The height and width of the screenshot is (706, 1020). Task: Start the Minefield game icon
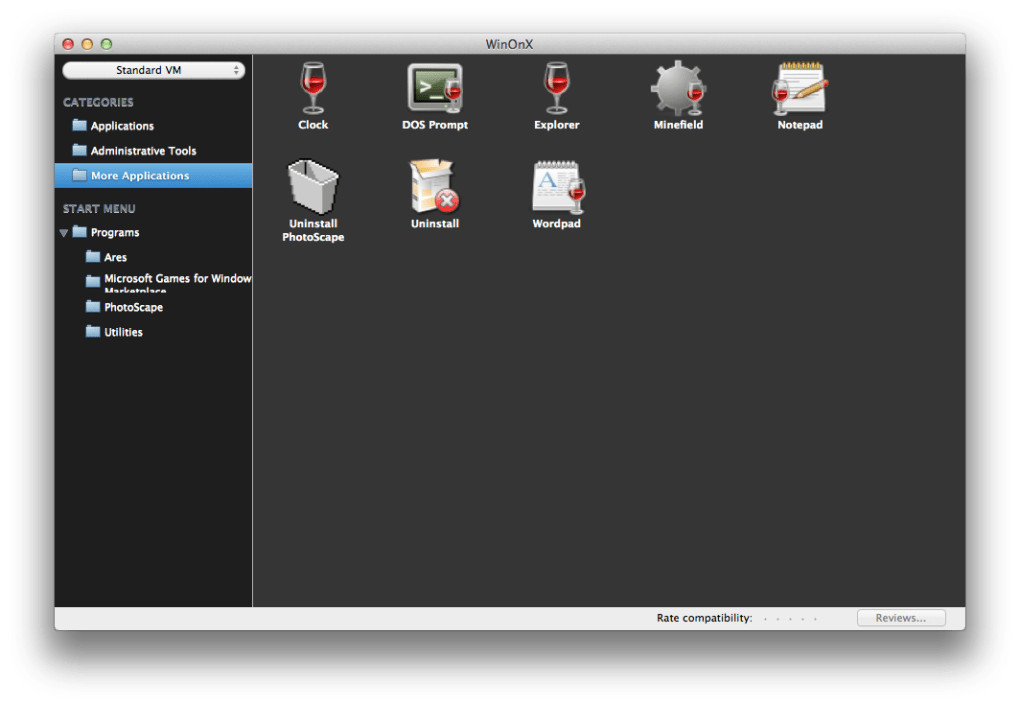678,88
